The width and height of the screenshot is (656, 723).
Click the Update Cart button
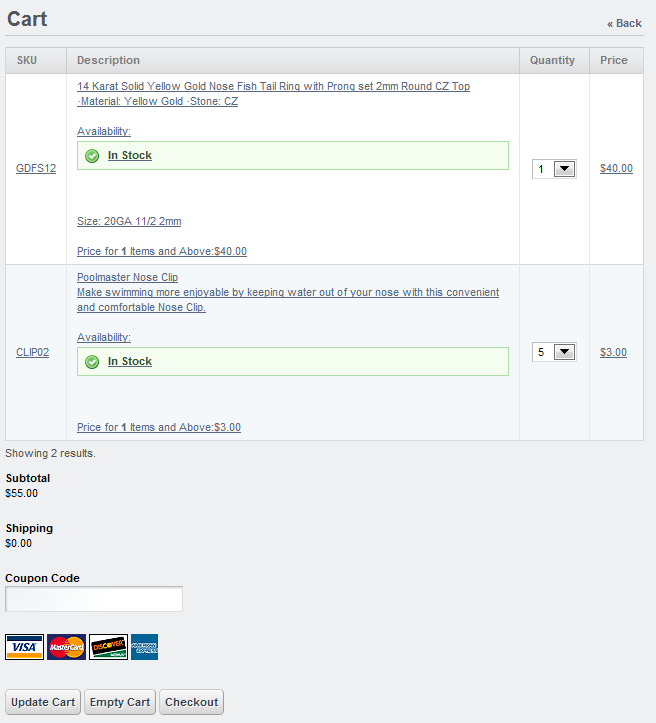coord(43,702)
